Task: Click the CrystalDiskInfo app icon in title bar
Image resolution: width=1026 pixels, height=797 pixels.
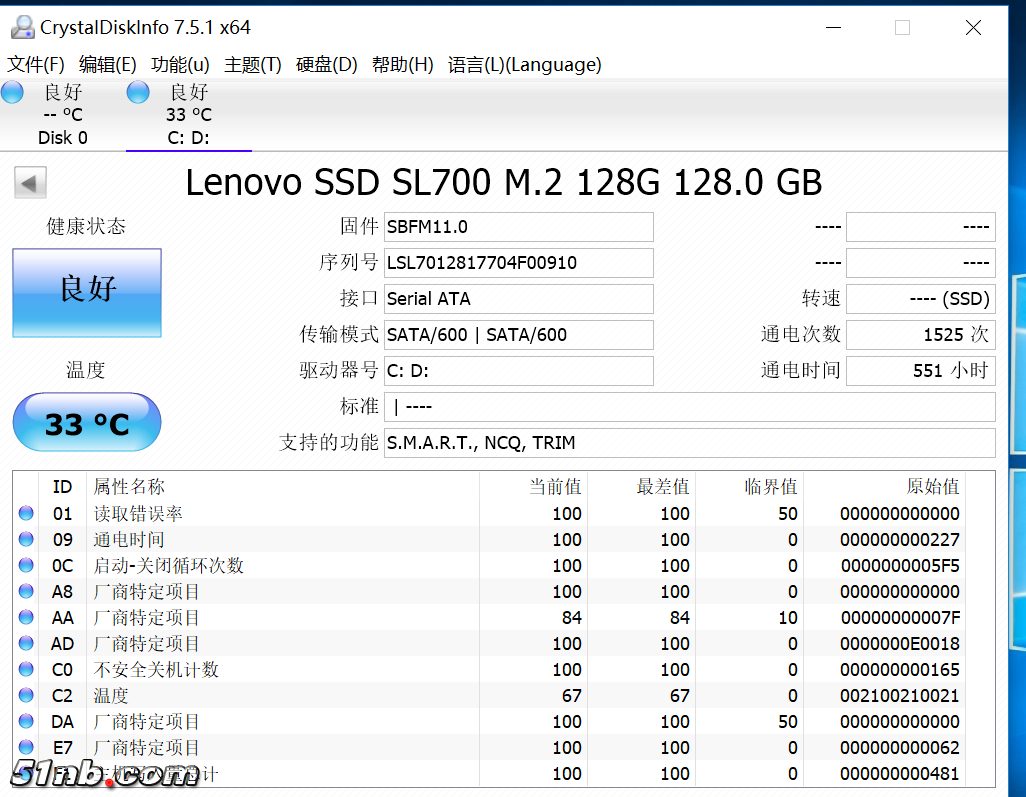Action: pos(20,27)
